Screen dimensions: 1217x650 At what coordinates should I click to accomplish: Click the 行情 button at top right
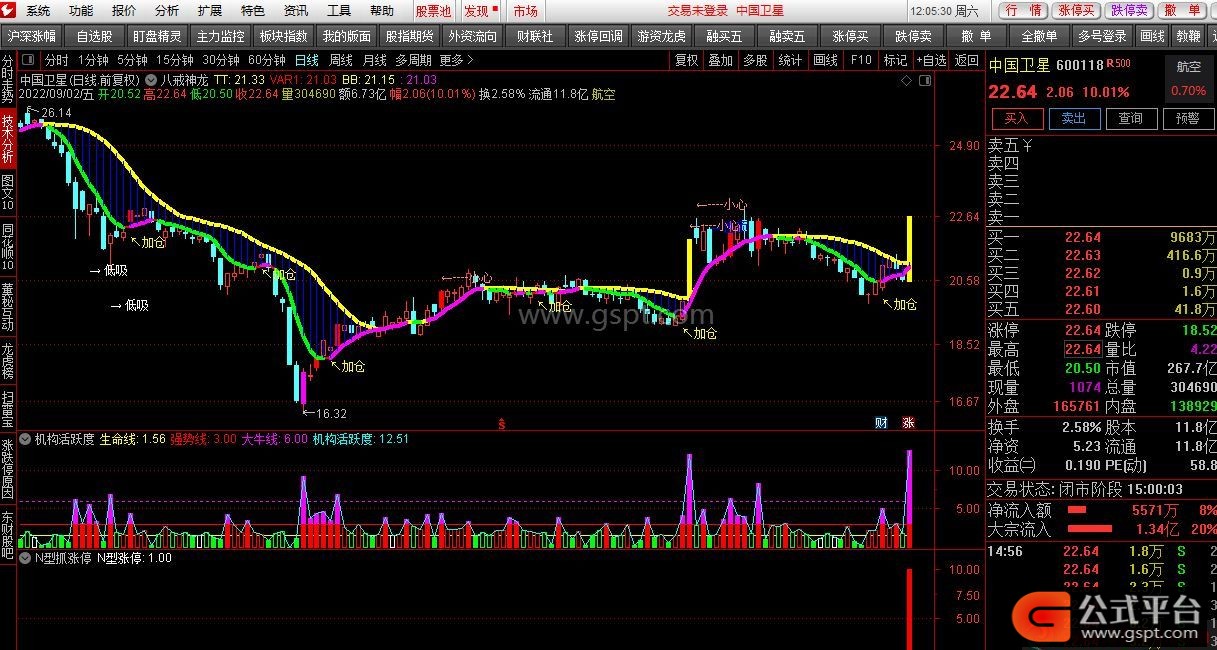(1023, 10)
